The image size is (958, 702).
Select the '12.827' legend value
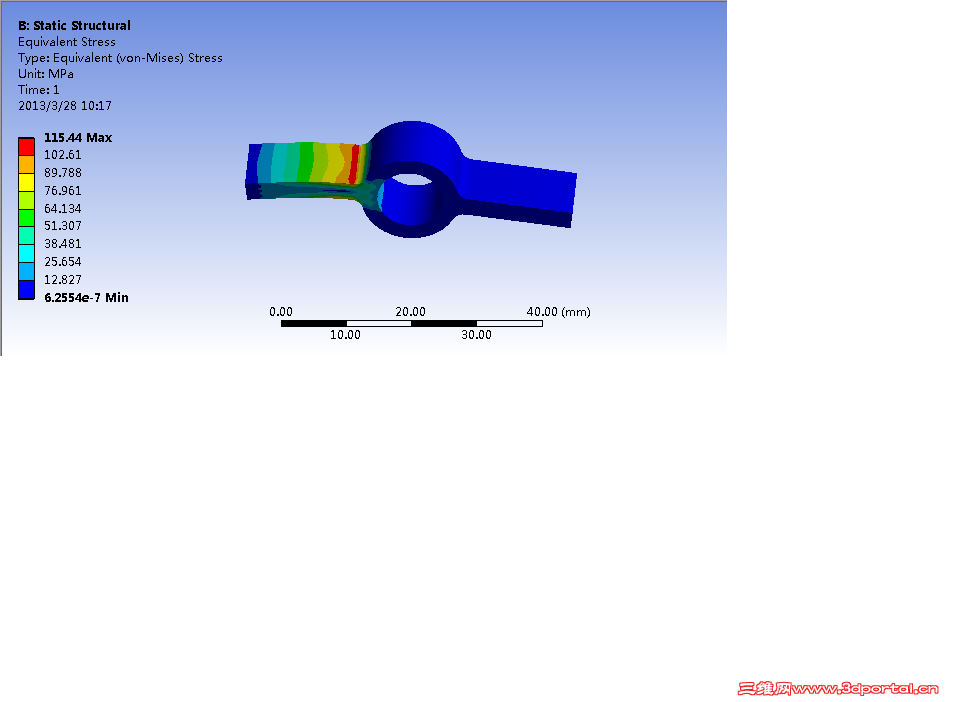coord(62,279)
